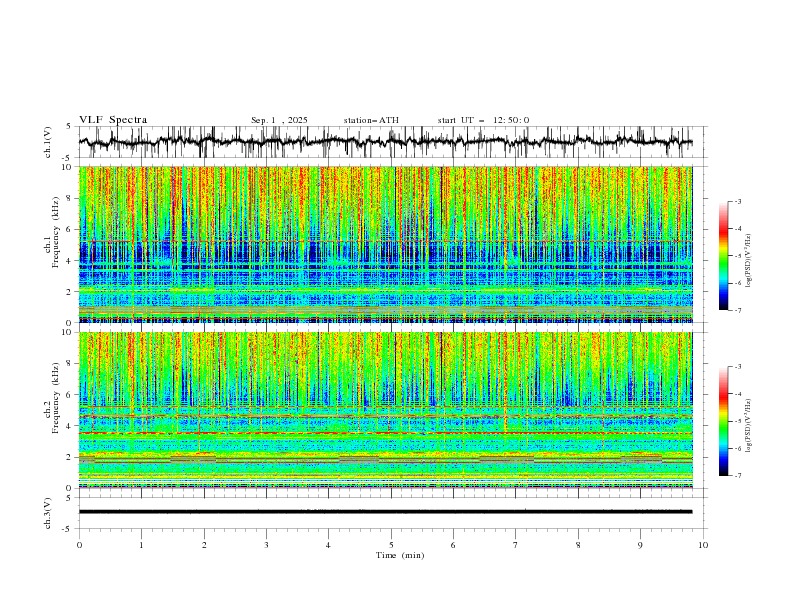Viewport: 792px width, 612px height.
Task: Click the "ch.3(V)" axis label
Action: (x=48, y=513)
